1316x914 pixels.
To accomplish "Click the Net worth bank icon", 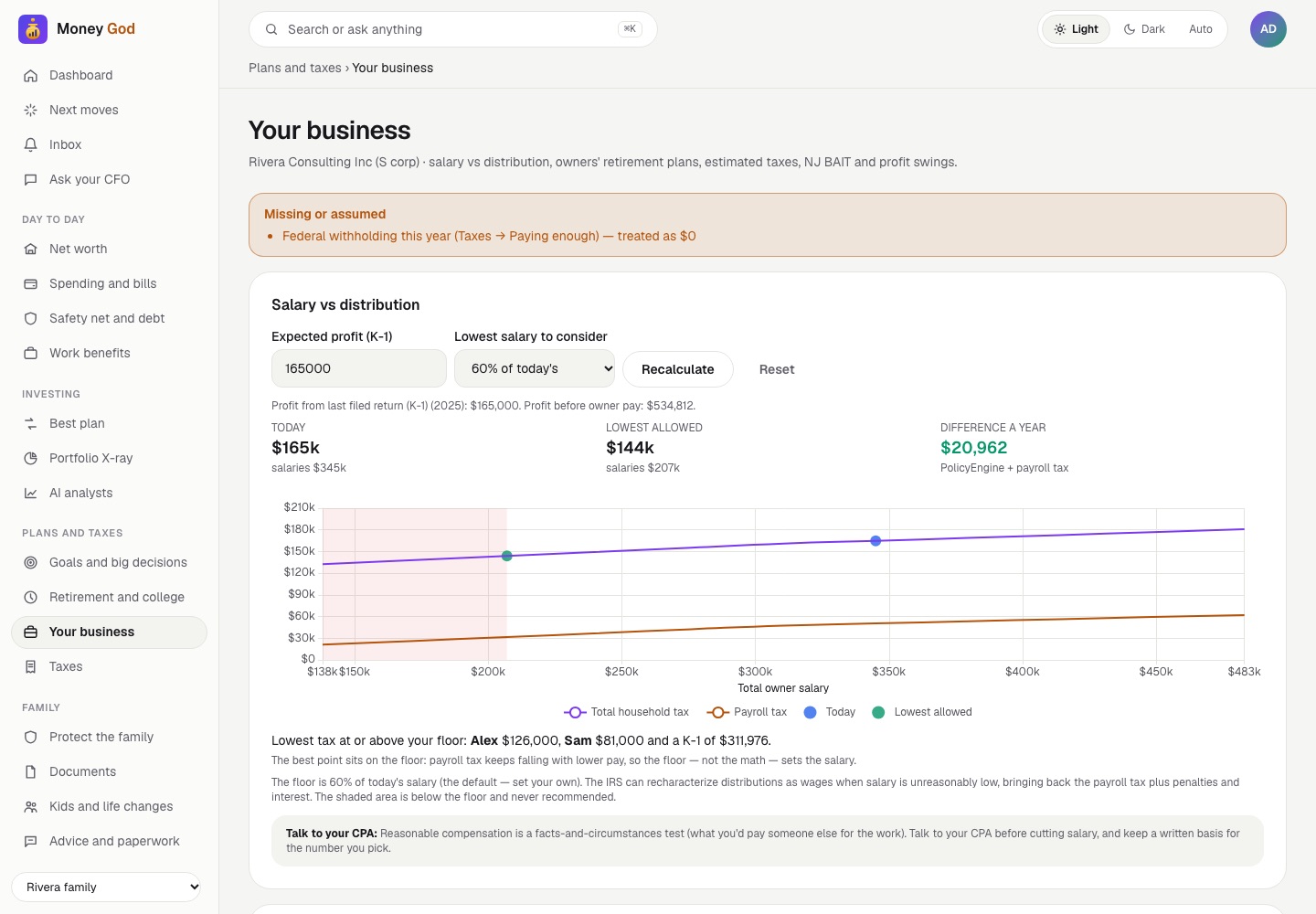I will [x=30, y=249].
